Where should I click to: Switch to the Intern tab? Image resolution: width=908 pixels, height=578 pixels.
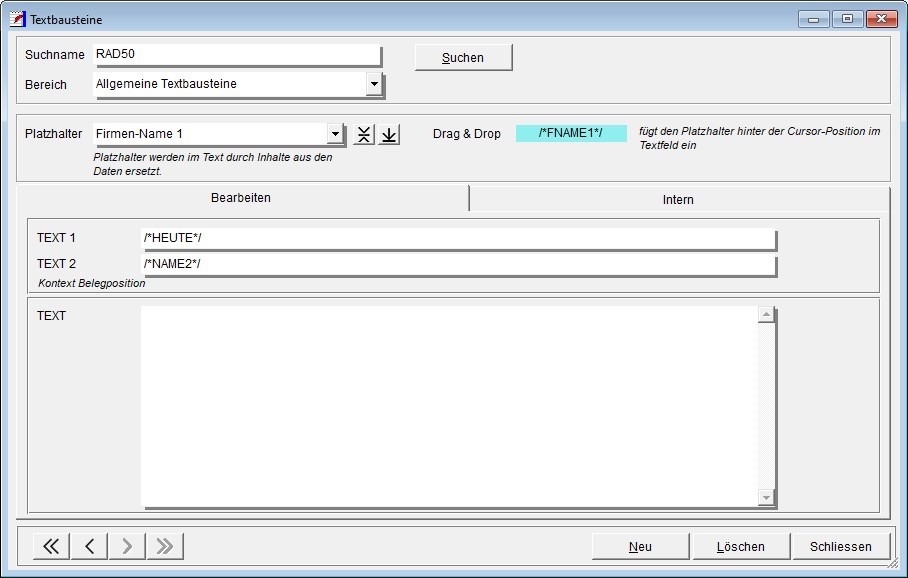(678, 200)
